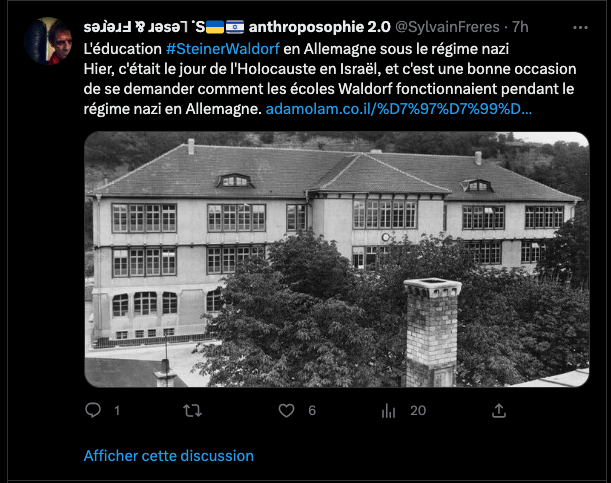Click the 'anthroposophie 2.0' display name
This screenshot has width=611, height=483.
[319, 27]
